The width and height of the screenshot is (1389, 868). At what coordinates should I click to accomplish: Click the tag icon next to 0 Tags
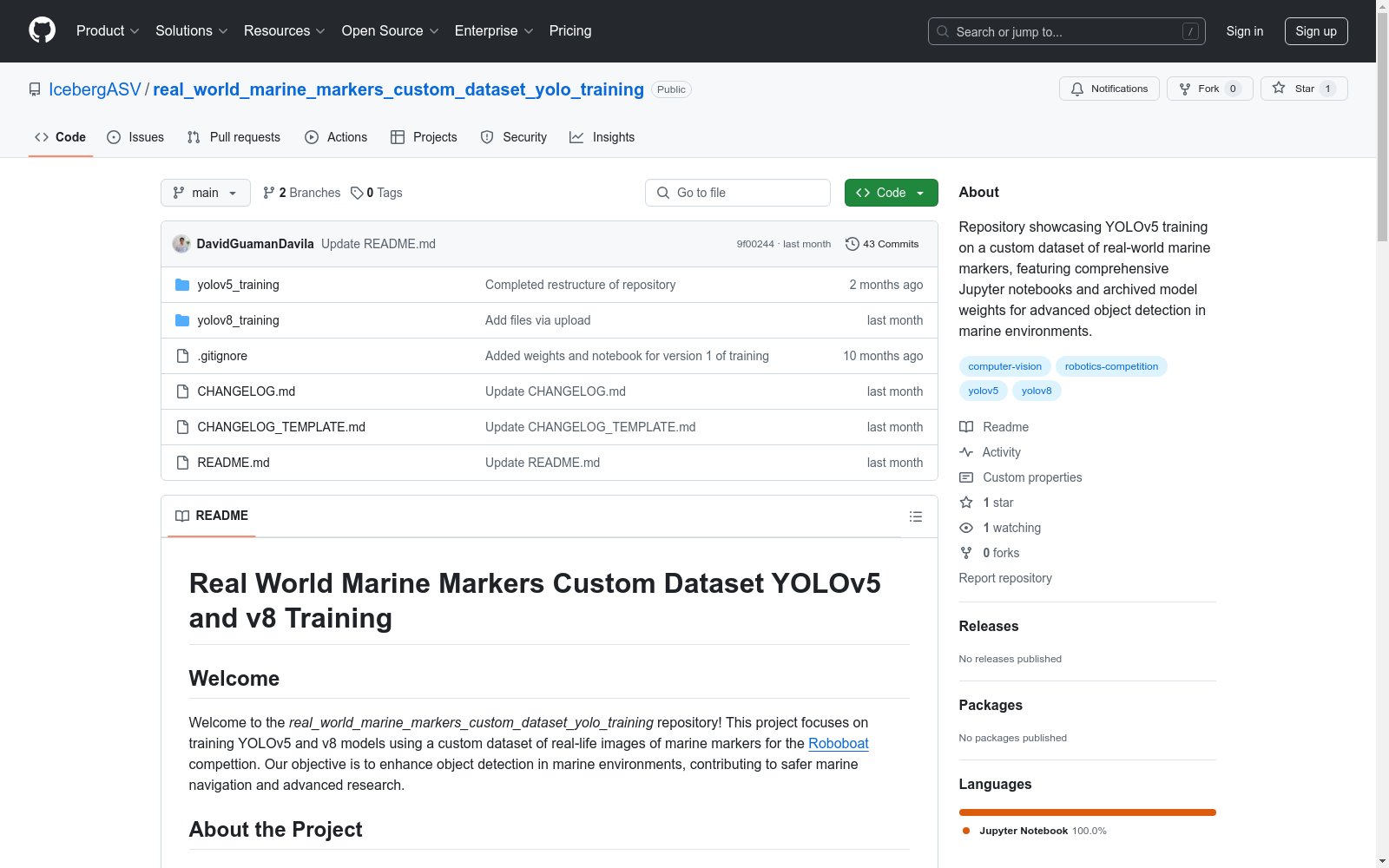click(x=357, y=193)
